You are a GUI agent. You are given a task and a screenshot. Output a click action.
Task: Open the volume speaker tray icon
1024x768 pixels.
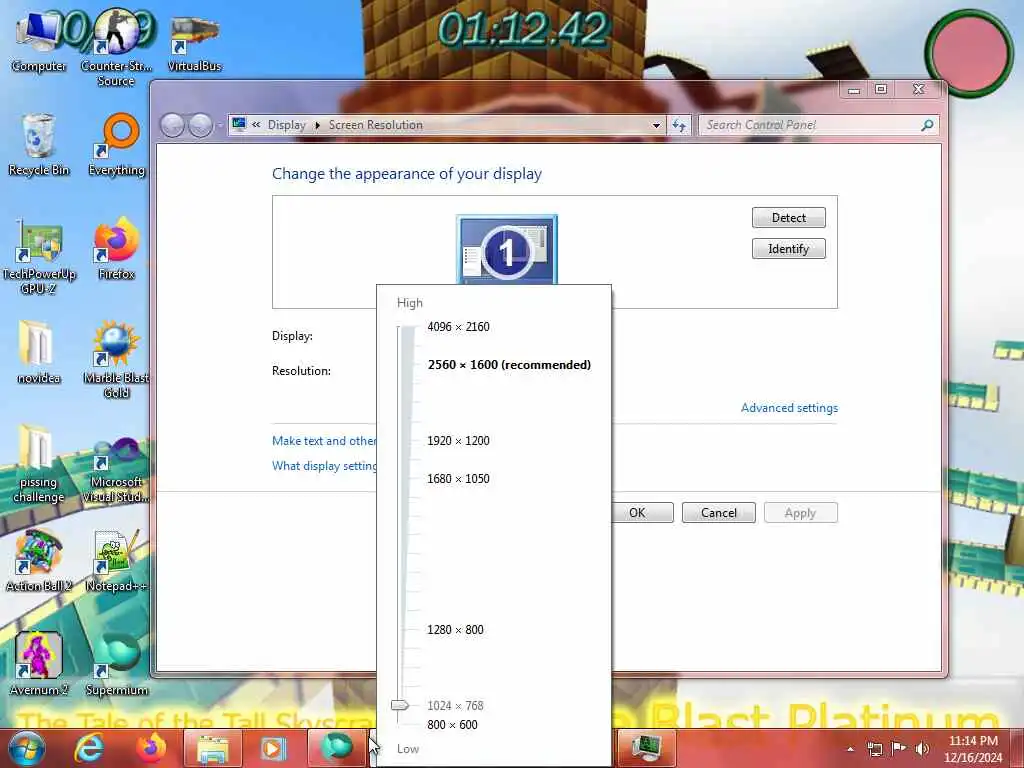pos(922,749)
